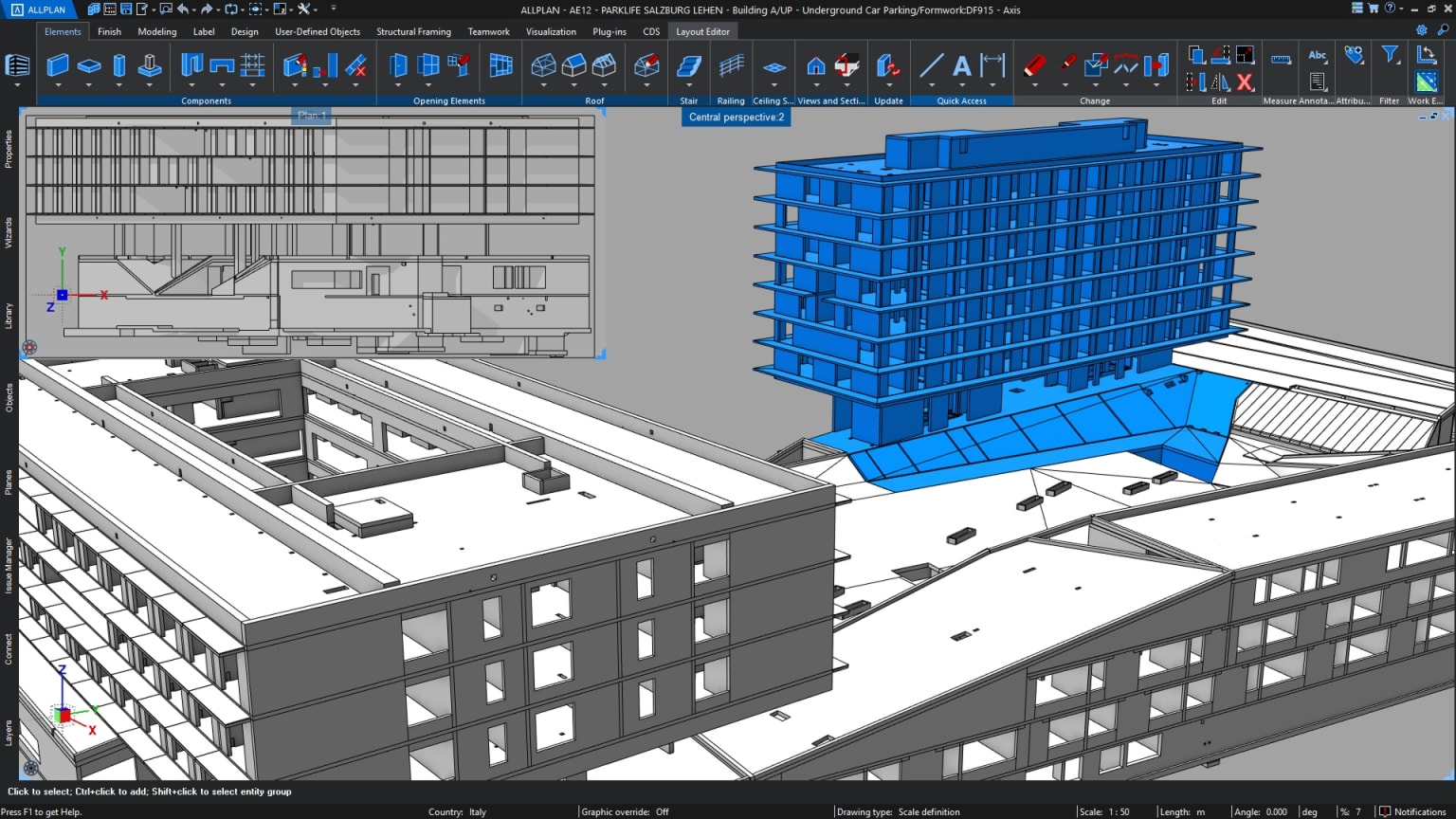The image size is (1456, 819).
Task: Expand the dropdown under the Wall tool
Action: (58, 85)
